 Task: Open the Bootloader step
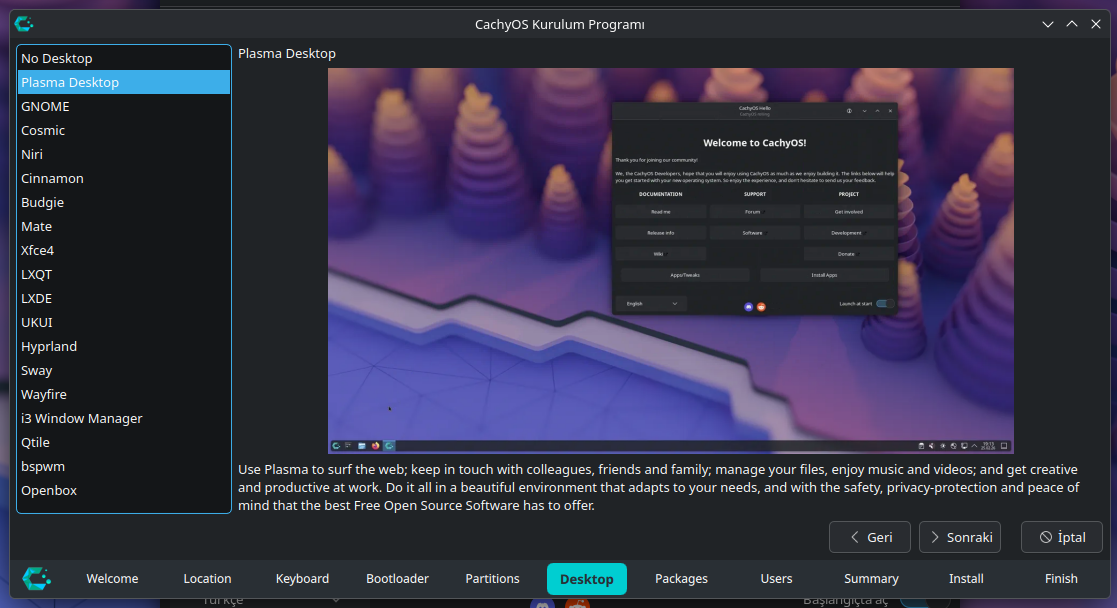coord(398,579)
